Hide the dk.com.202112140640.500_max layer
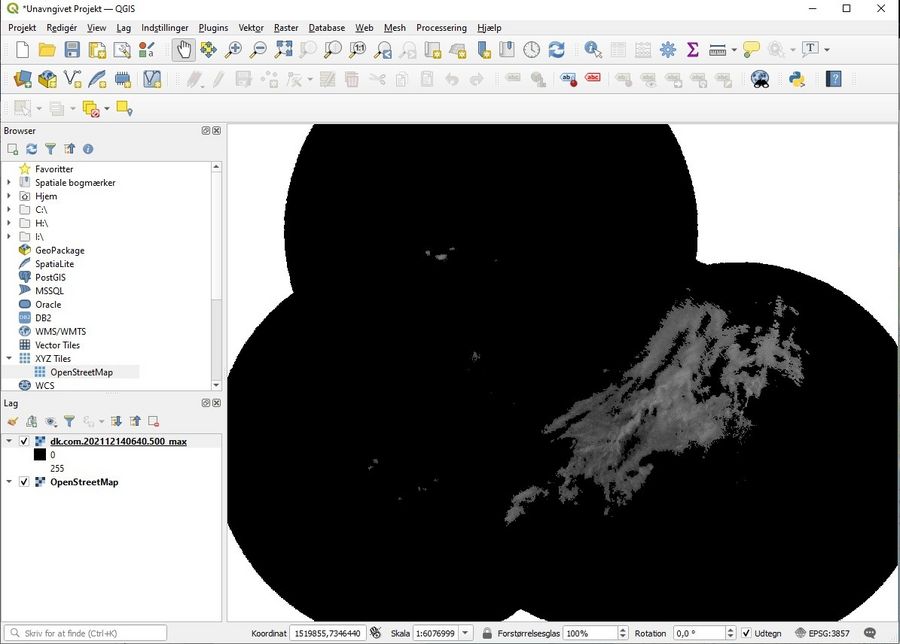The image size is (900, 644). [24, 441]
